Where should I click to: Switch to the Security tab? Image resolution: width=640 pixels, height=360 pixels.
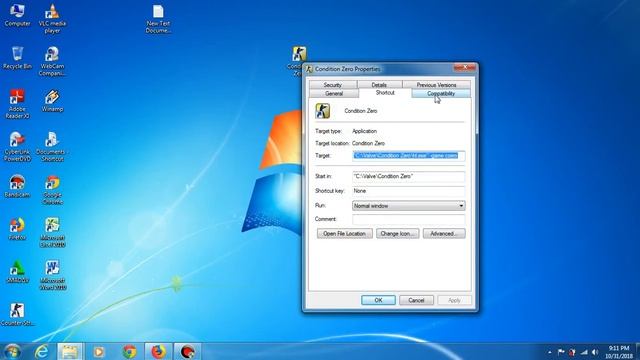click(333, 84)
